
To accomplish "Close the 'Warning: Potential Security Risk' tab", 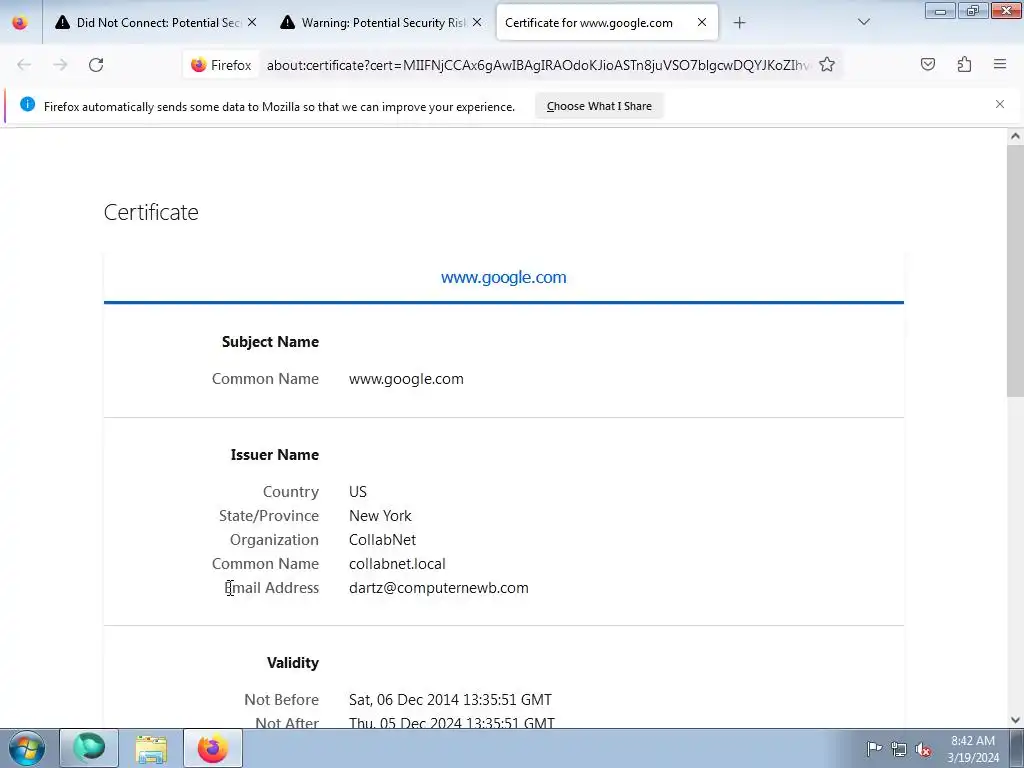I will coord(477,22).
